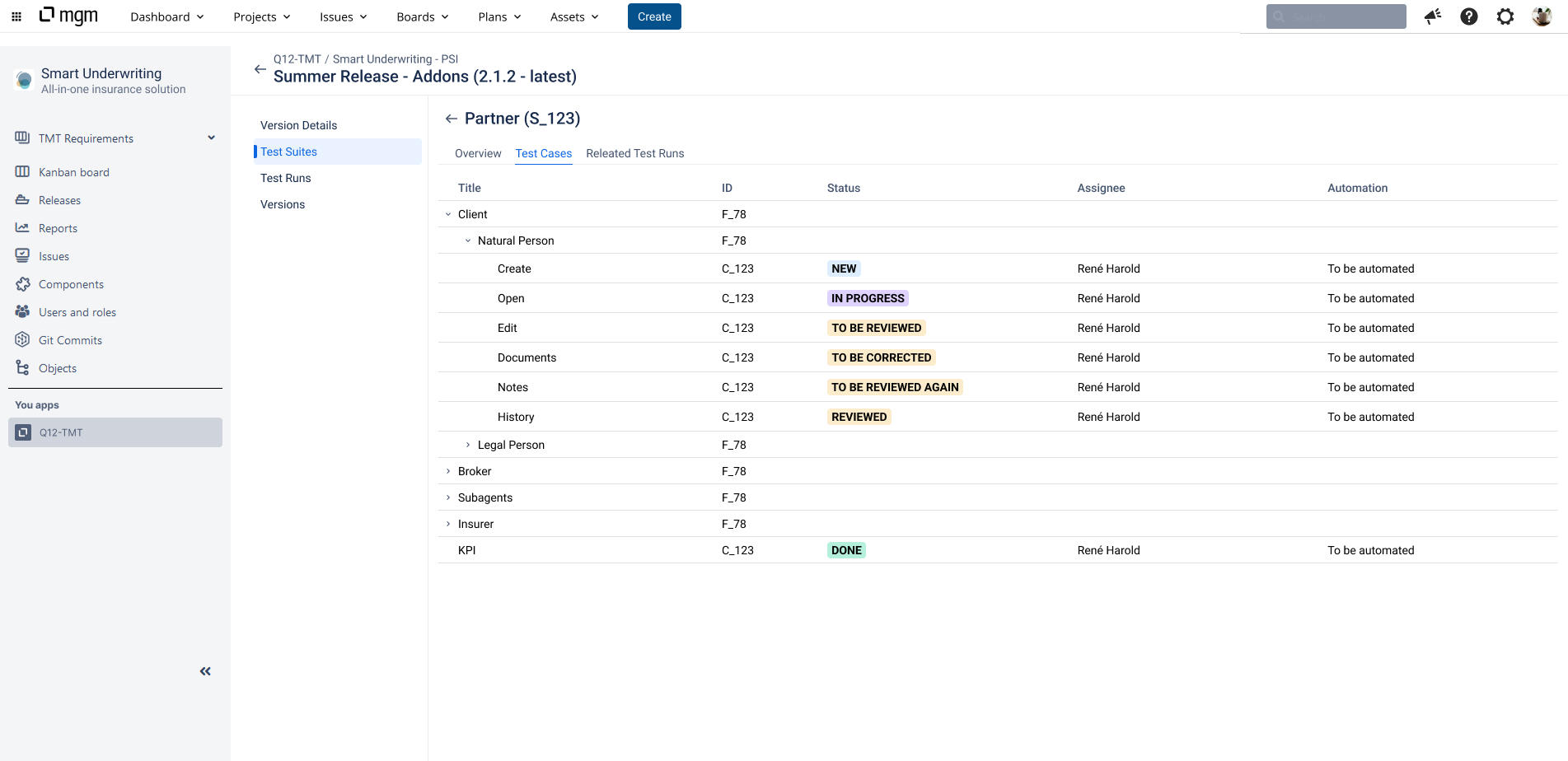Viewport: 1568px width, 761px height.
Task: Open the help question mark icon
Action: [1468, 16]
